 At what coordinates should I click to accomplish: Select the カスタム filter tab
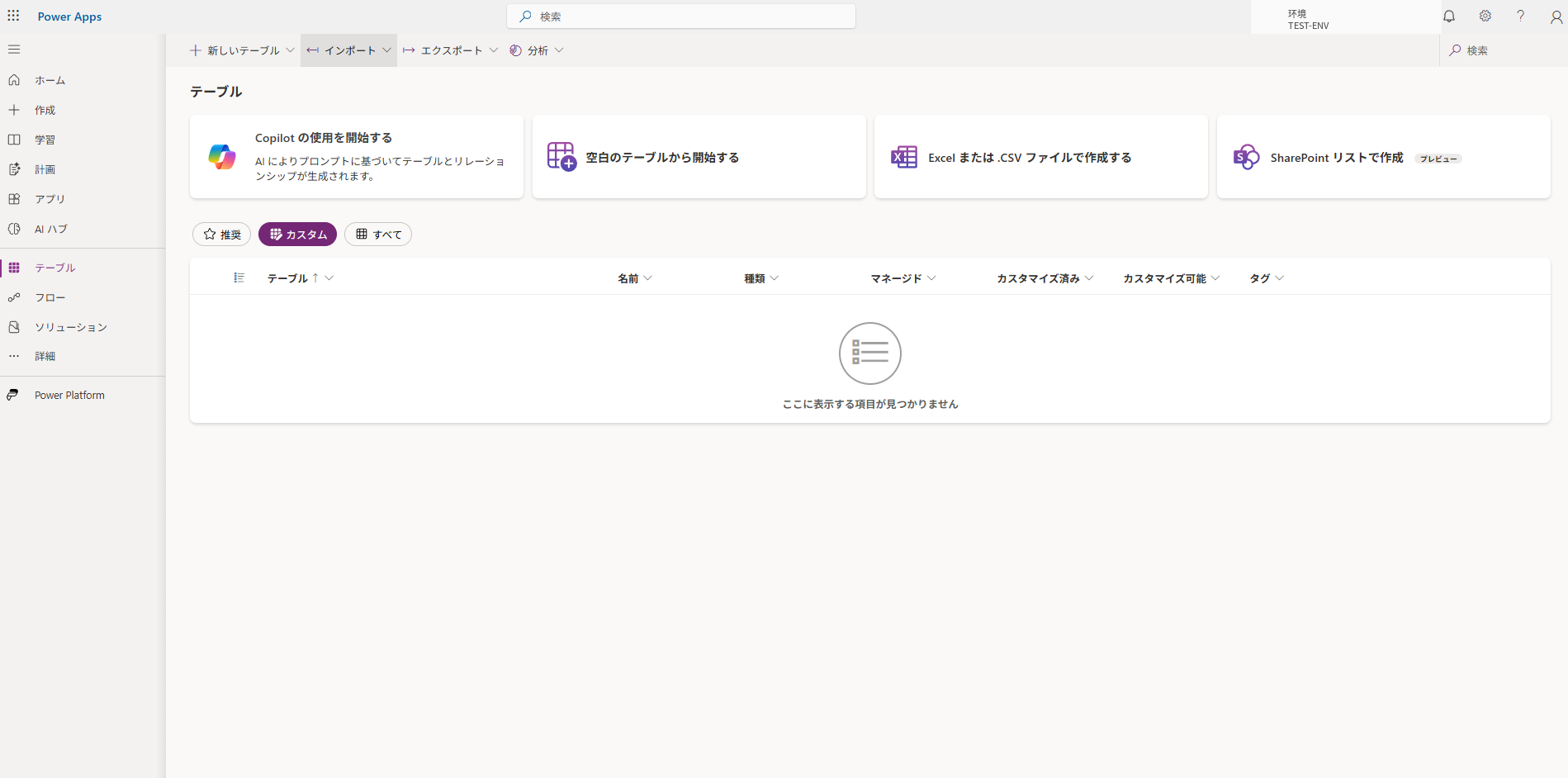[x=297, y=235]
